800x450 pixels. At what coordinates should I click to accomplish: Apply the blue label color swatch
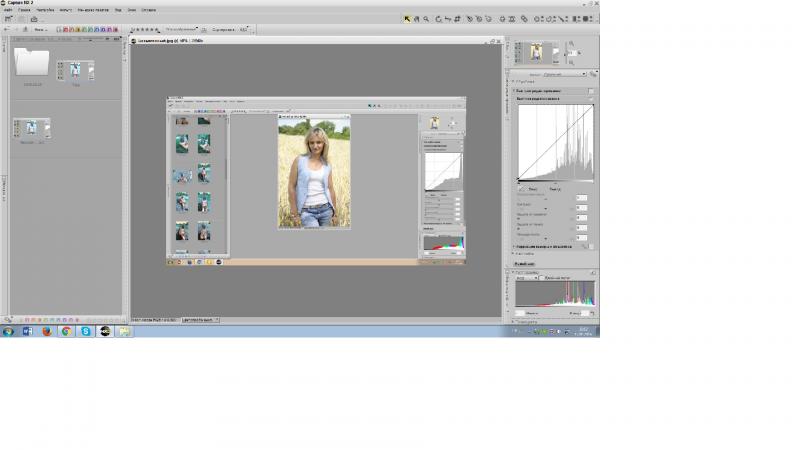point(97,30)
